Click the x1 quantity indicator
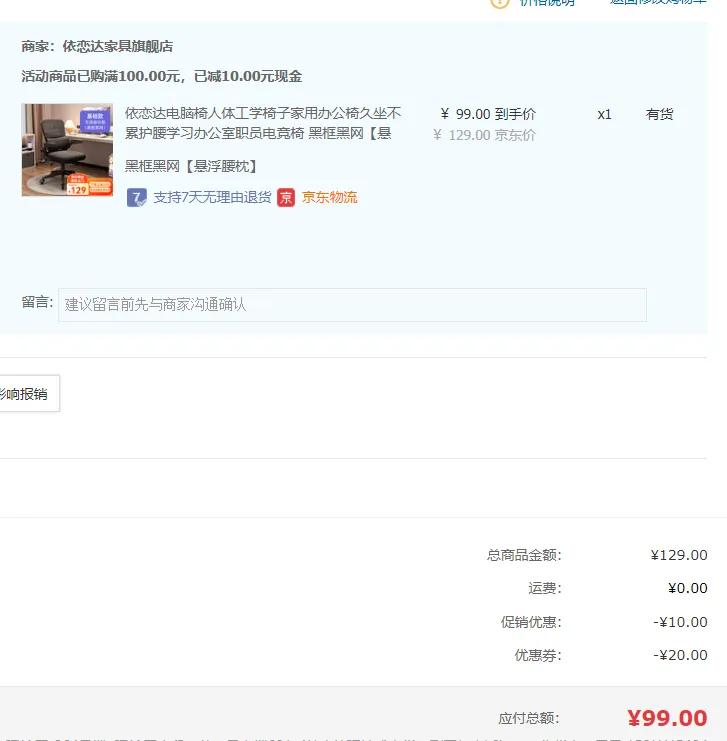The width and height of the screenshot is (727, 741). [x=604, y=115]
